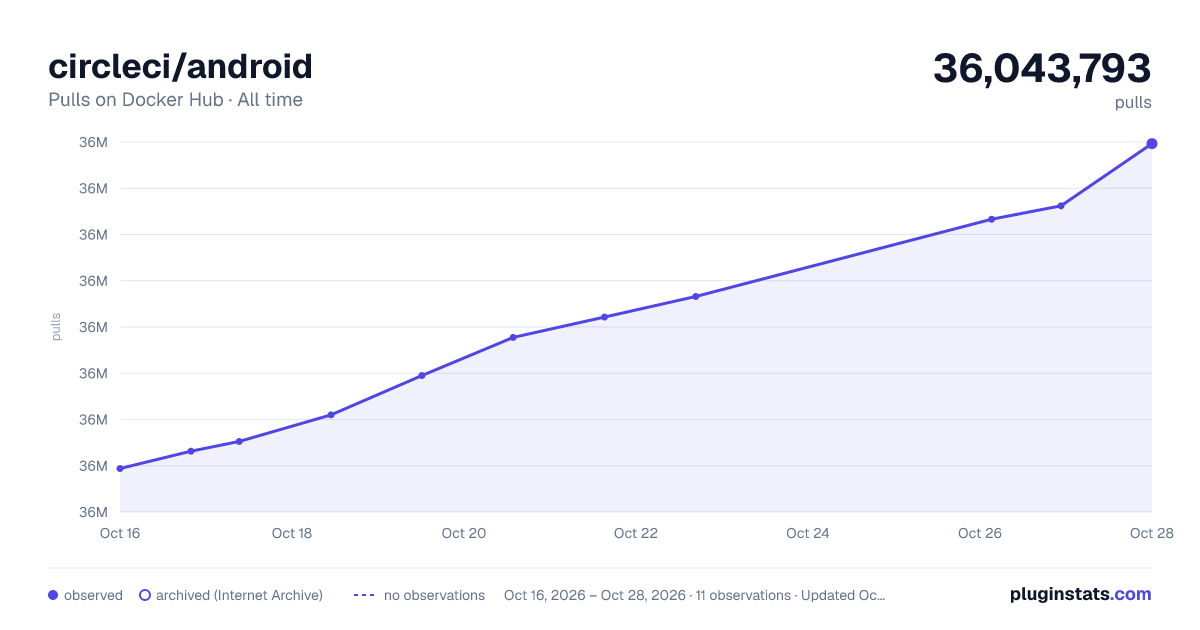
Task: Select the data point after Oct 20
Action: click(x=513, y=337)
